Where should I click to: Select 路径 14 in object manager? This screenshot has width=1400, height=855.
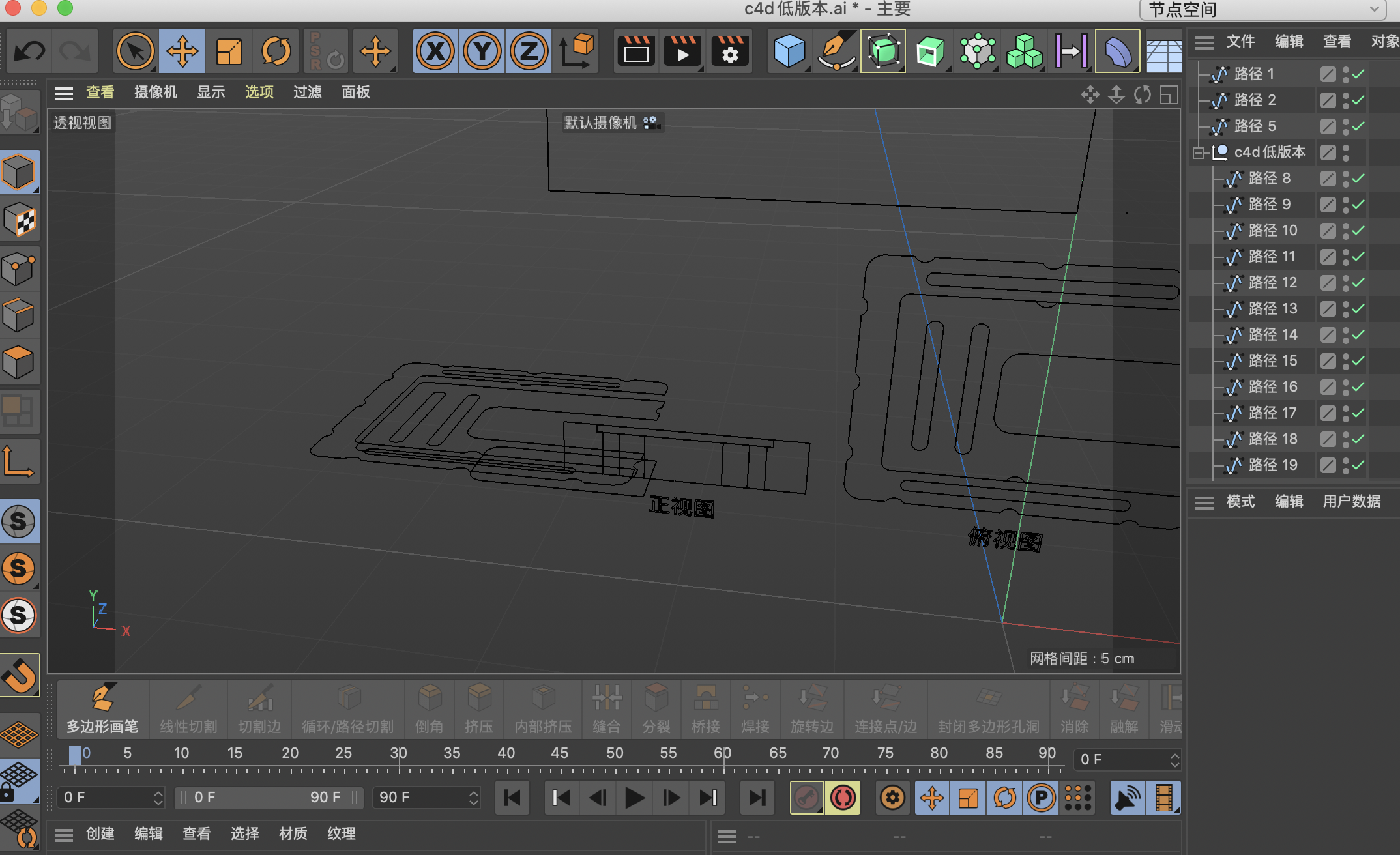[1272, 335]
